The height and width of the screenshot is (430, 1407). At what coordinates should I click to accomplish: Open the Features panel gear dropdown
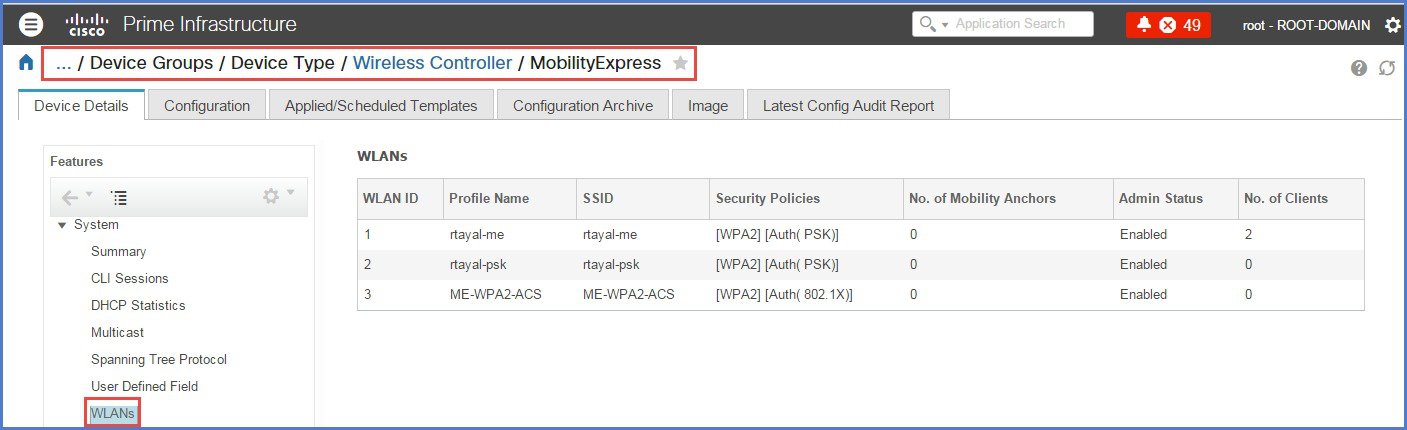point(277,196)
